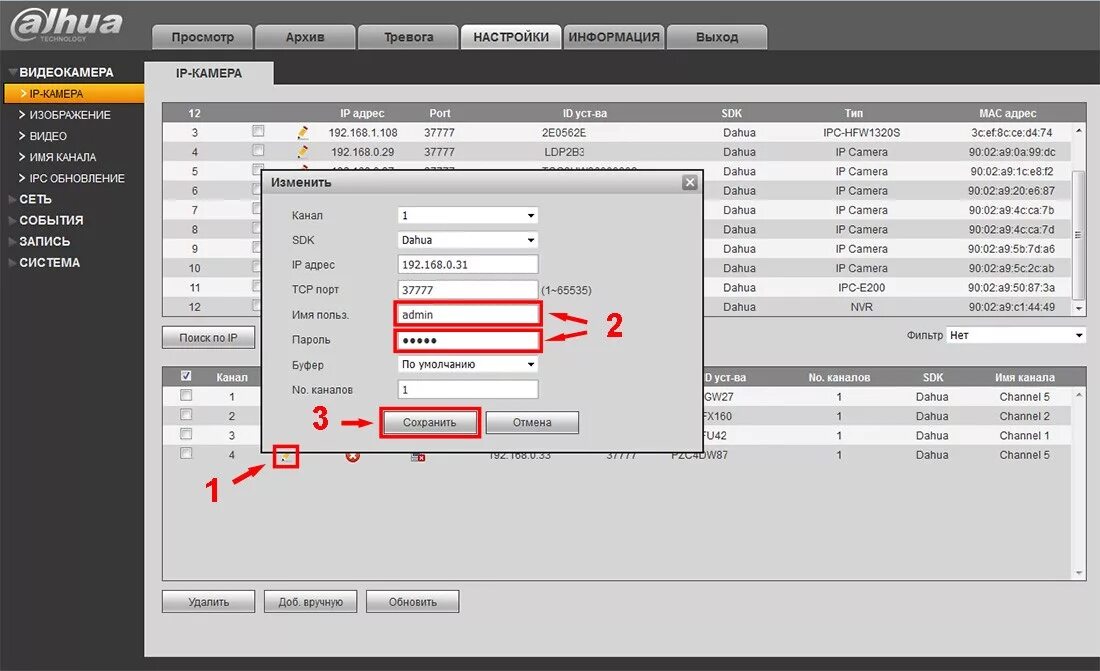This screenshot has width=1100, height=671.
Task: Click the No. каналов column header
Action: [x=839, y=377]
